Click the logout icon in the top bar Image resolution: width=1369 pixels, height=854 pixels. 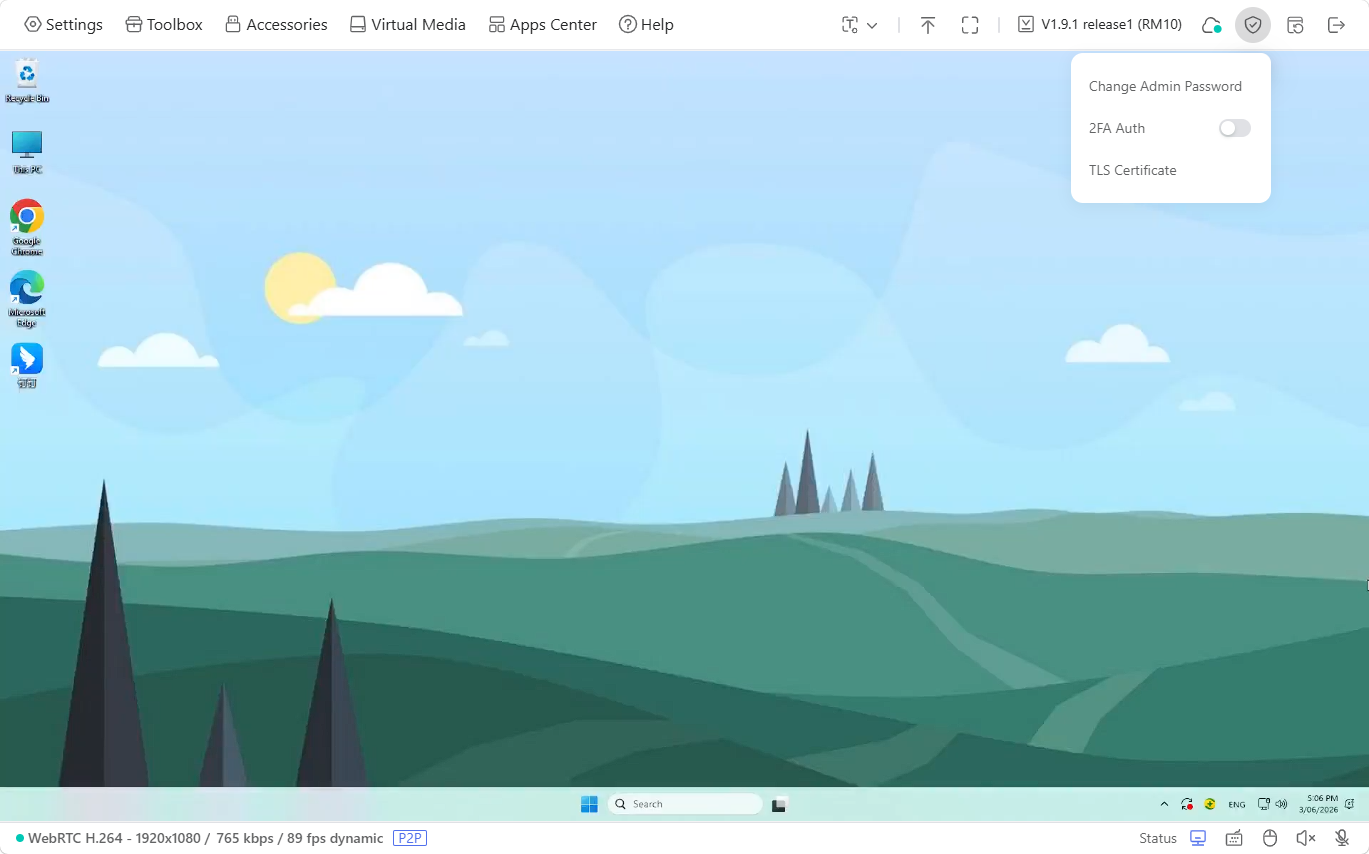(1336, 25)
